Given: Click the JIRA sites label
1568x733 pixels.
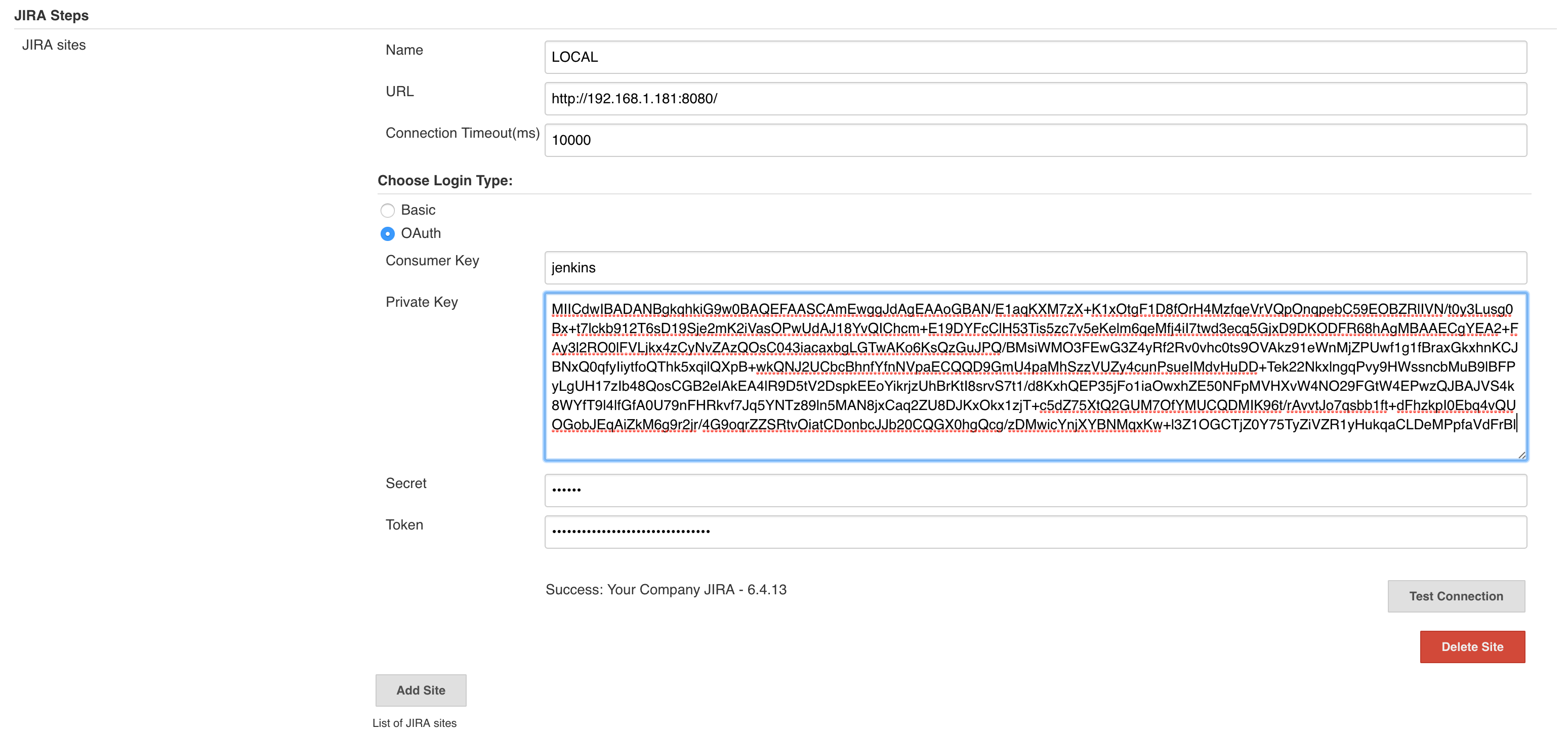Looking at the screenshot, I should click(x=54, y=45).
